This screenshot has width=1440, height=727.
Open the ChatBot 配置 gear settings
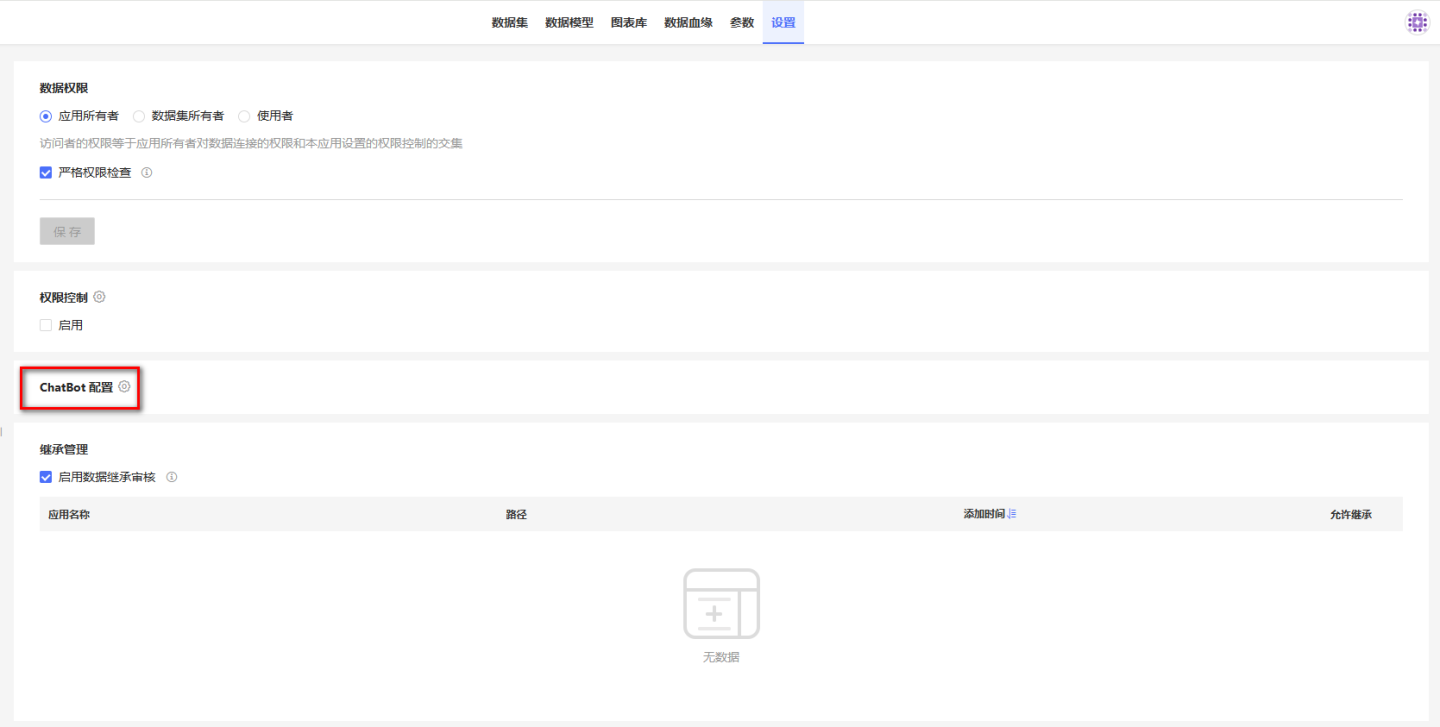pos(124,386)
